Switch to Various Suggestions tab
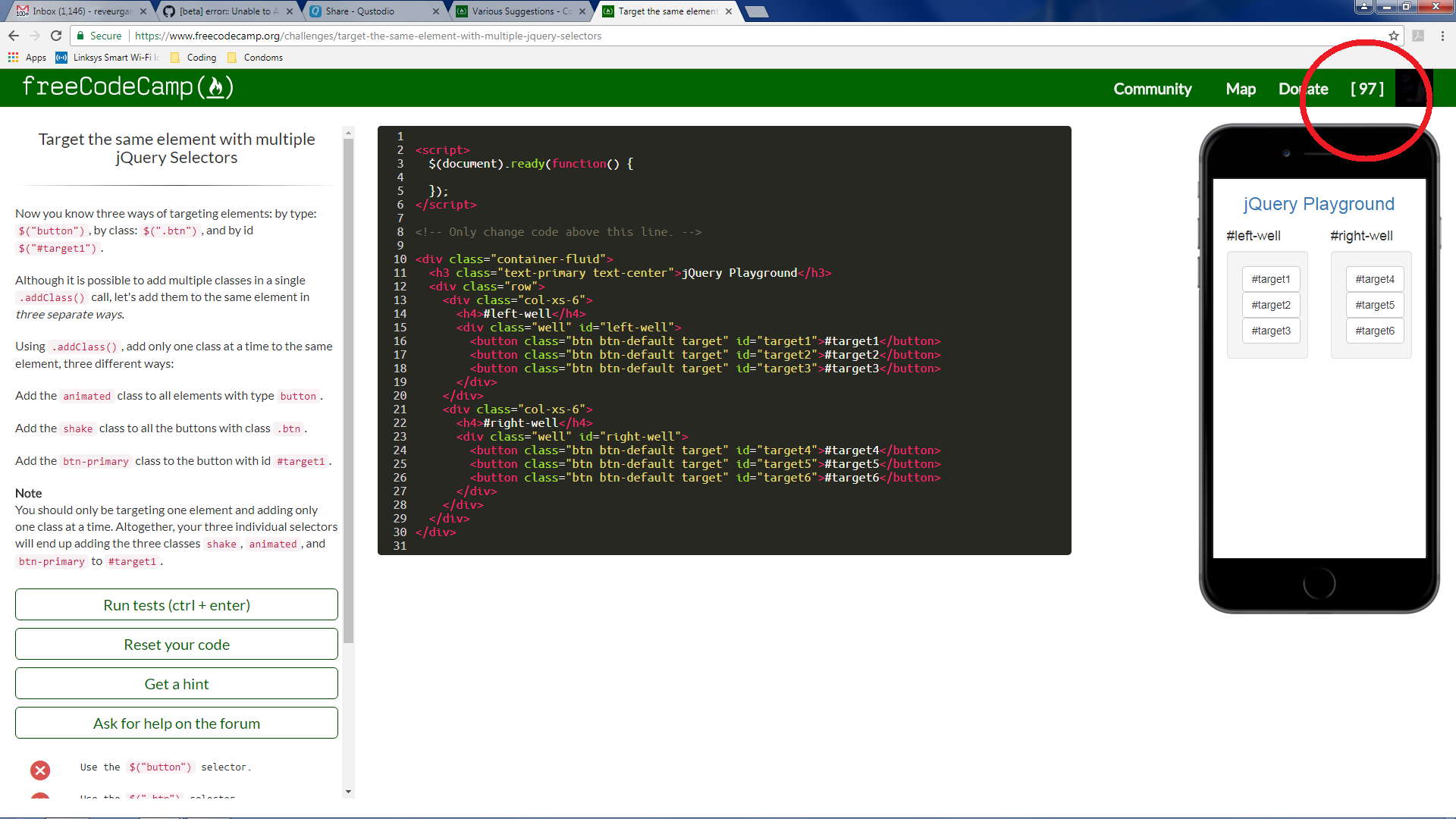The image size is (1456, 819). point(516,11)
